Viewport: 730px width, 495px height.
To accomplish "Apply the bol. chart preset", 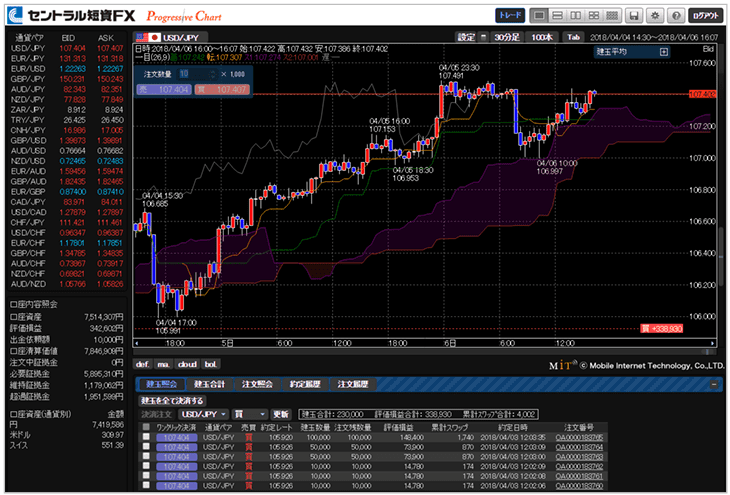I will tap(211, 364).
